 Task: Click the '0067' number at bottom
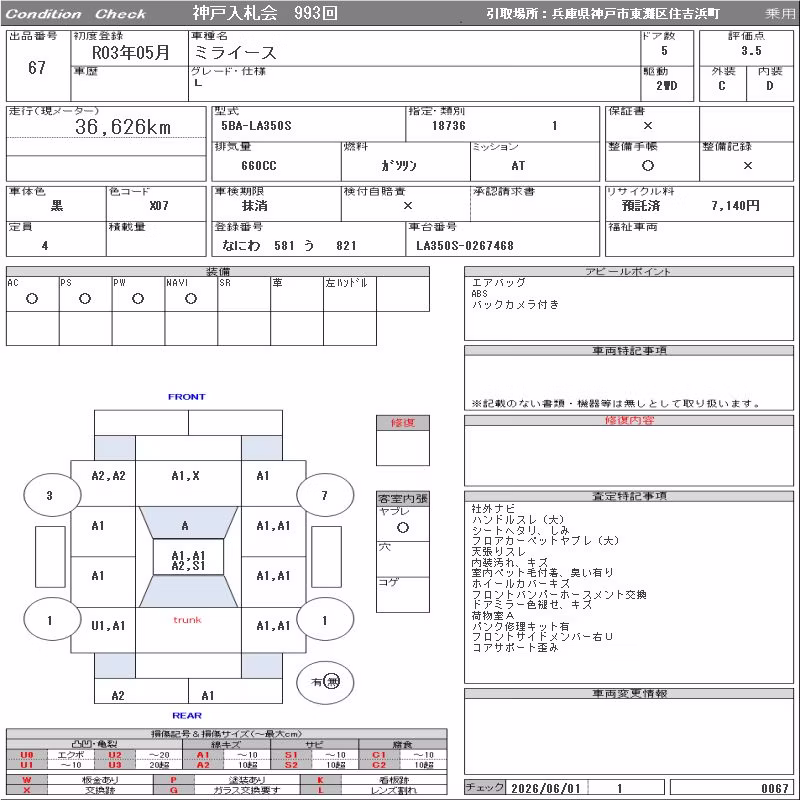click(x=774, y=788)
